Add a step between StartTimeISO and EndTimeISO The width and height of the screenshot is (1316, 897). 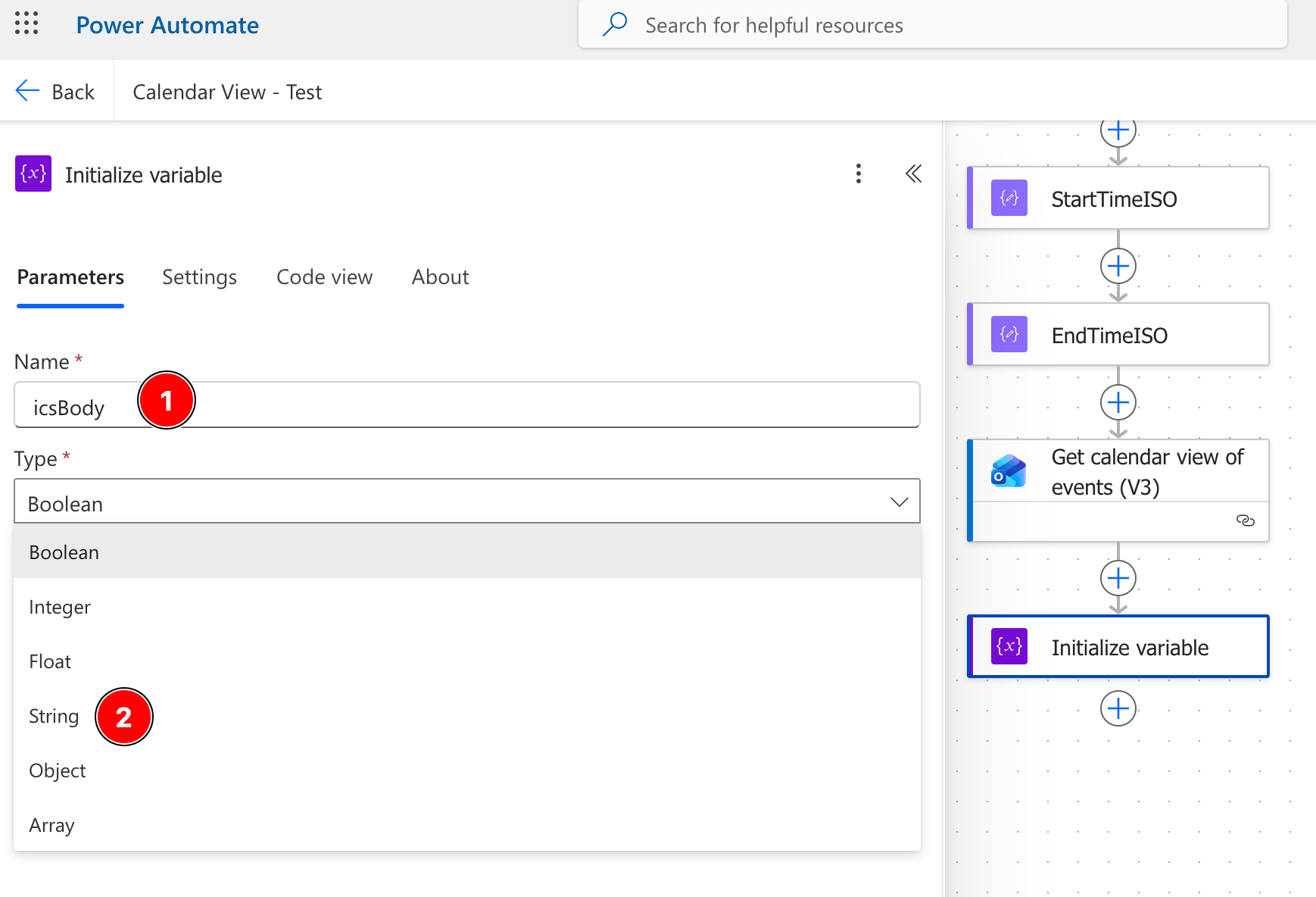(x=1118, y=266)
